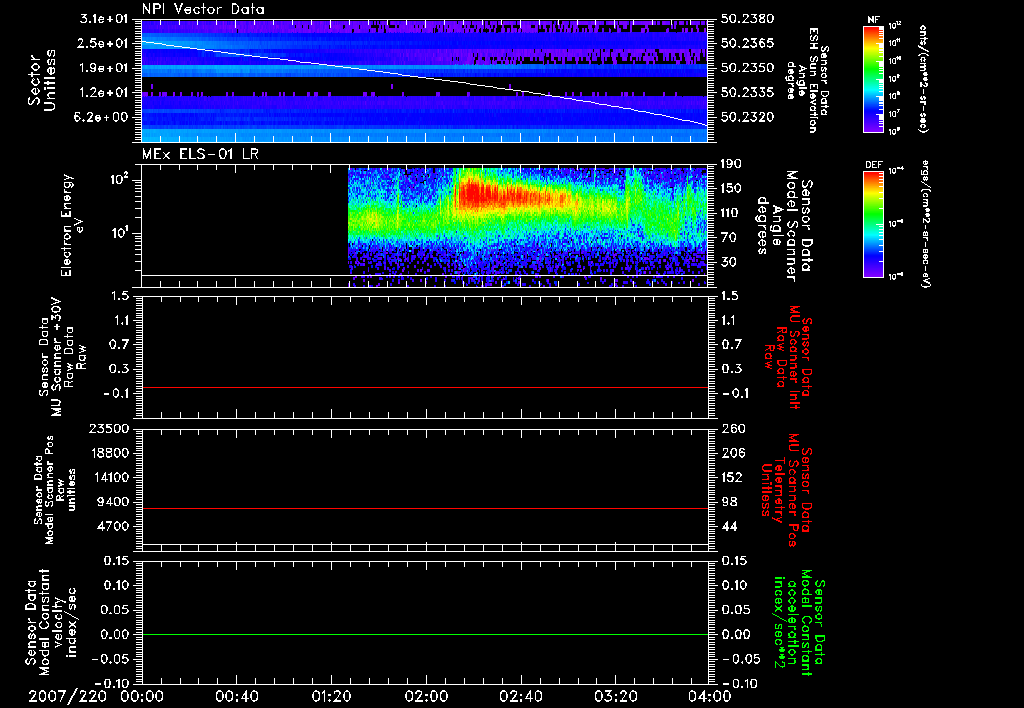Click the 44 telemetry tick value
The height and width of the screenshot is (708, 1024).
click(728, 526)
